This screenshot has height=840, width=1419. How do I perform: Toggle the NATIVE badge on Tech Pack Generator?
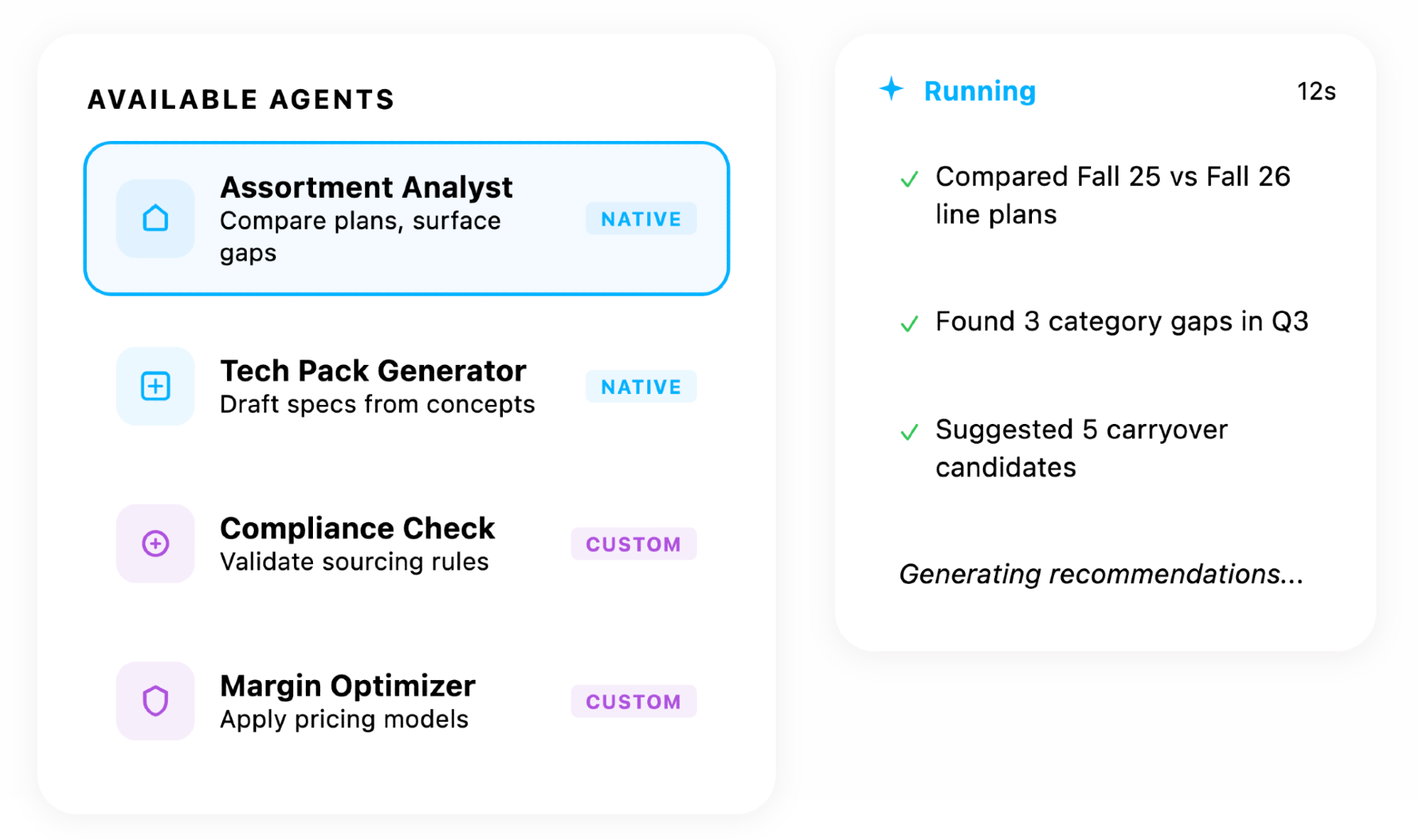[x=641, y=386]
